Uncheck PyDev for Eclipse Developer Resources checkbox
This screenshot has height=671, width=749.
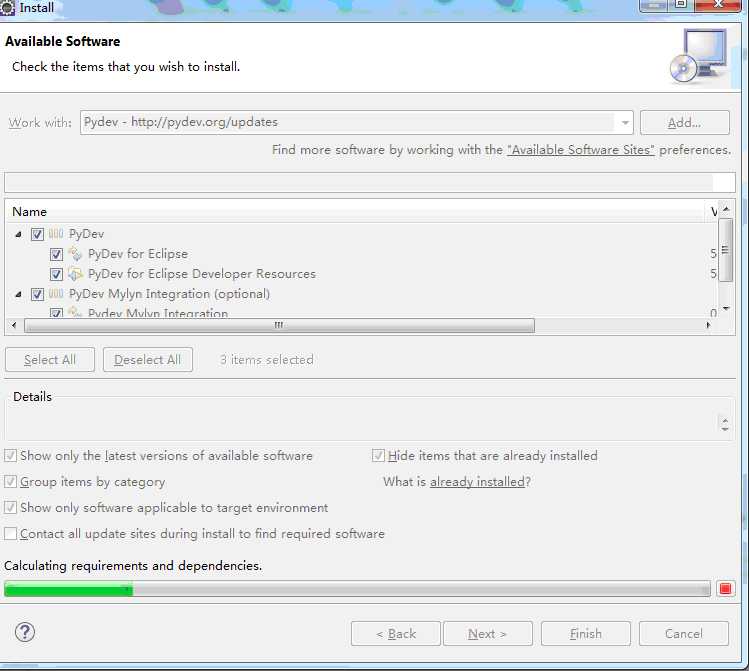coord(56,274)
